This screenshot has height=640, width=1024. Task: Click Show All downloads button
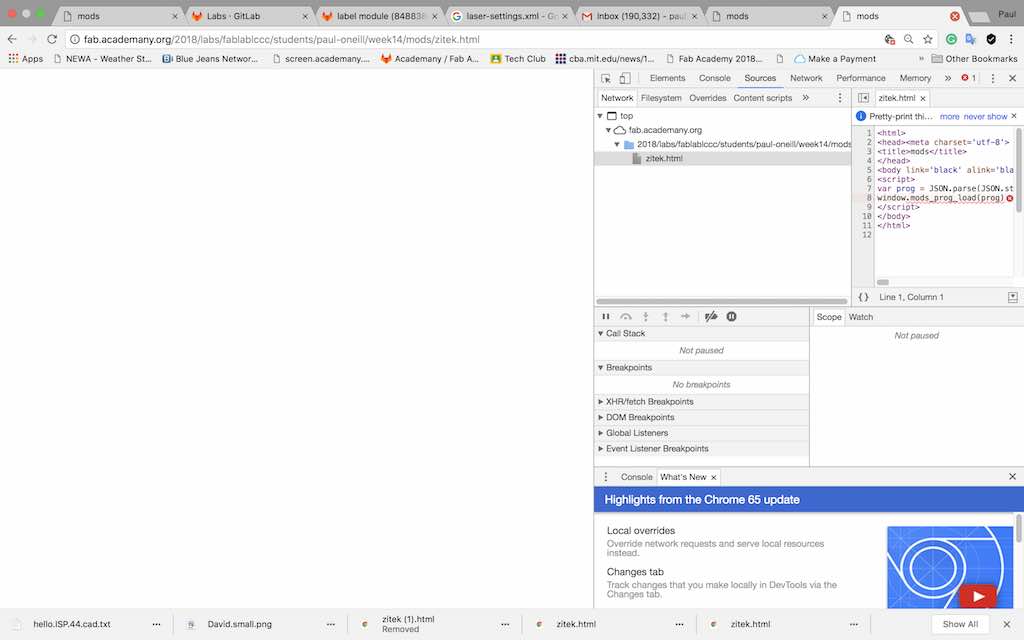[959, 624]
